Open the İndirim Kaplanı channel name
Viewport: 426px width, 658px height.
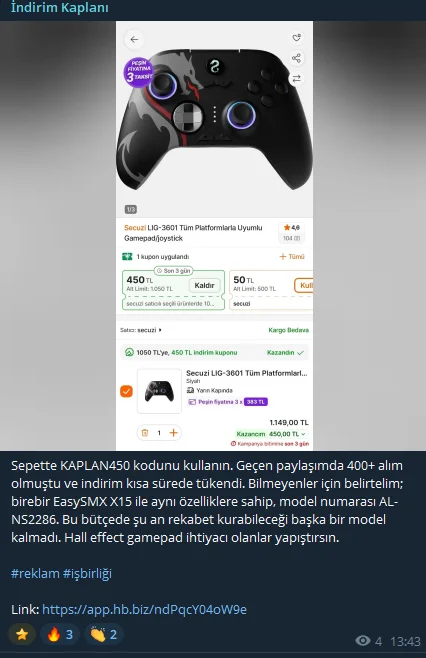coord(60,7)
